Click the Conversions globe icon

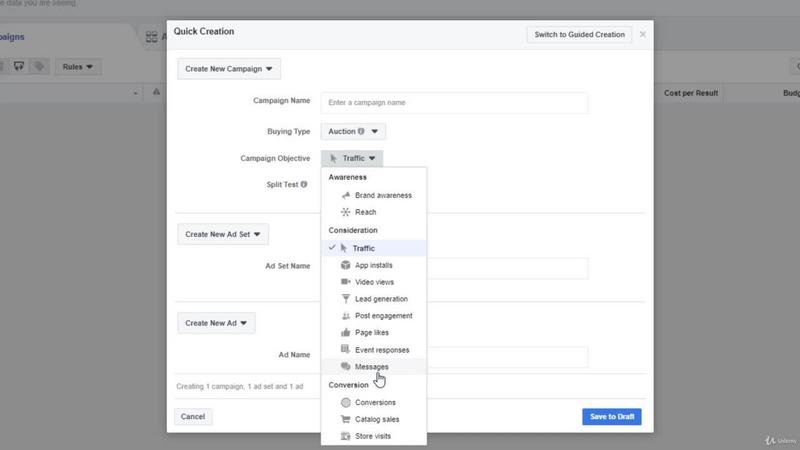(345, 402)
